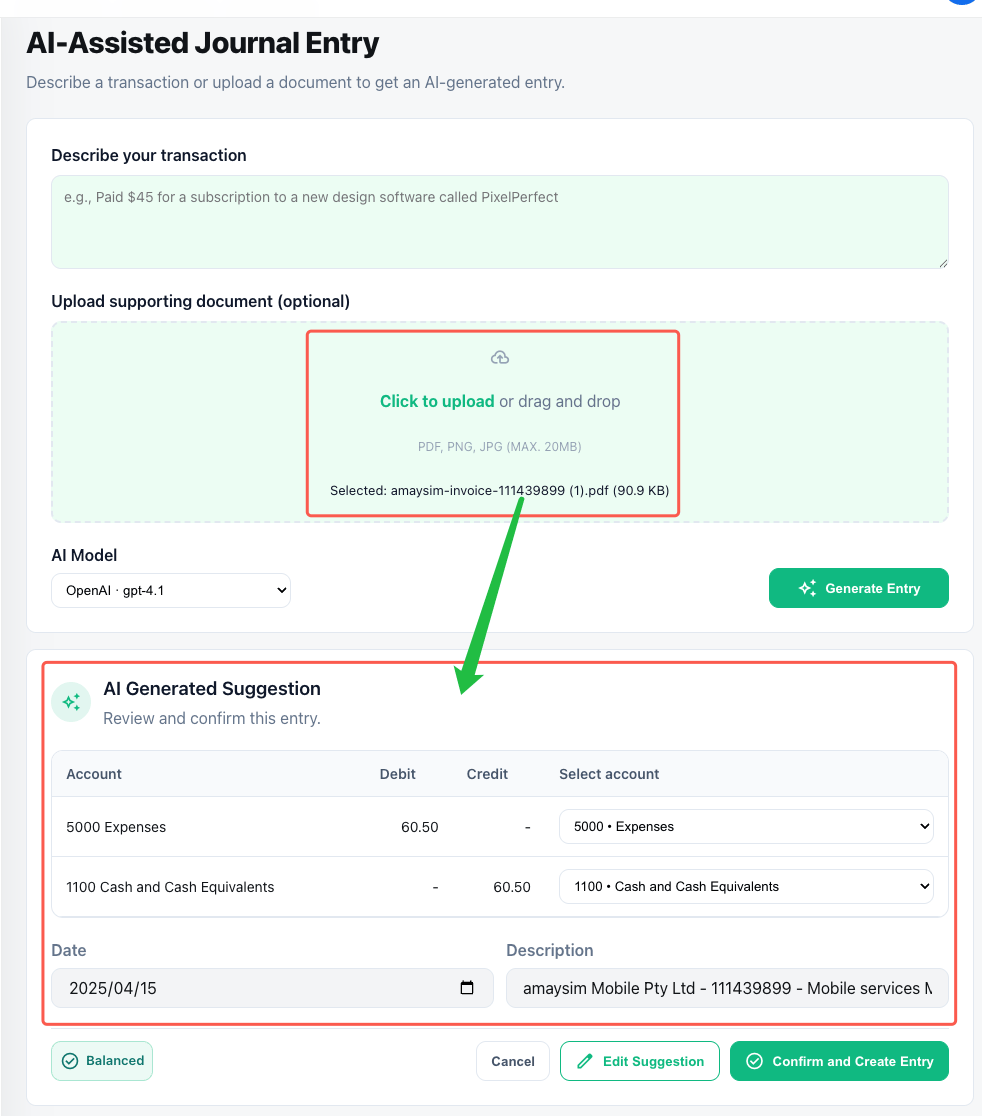Click the Balanced status check icon
Image resolution: width=982 pixels, height=1116 pixels.
coord(70,1061)
